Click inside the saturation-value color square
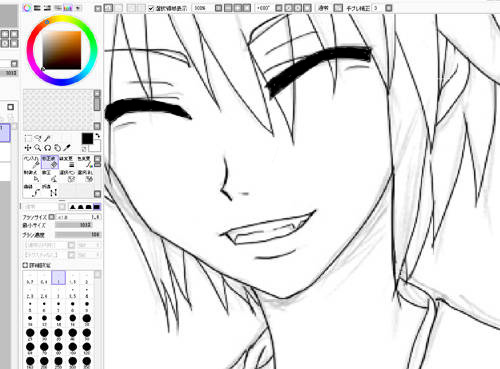The image size is (500, 369). [x=62, y=50]
